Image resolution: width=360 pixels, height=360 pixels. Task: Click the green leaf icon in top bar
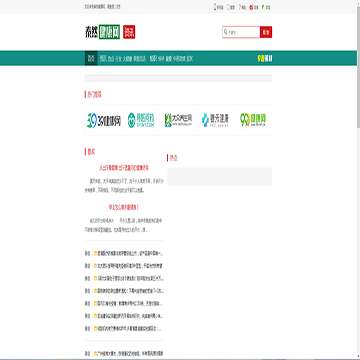263,7
